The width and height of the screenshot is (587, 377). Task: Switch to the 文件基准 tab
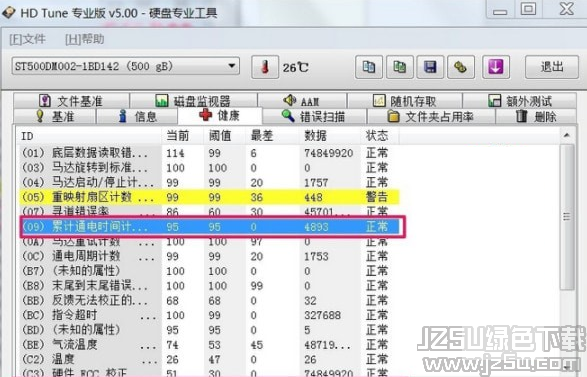(x=71, y=101)
